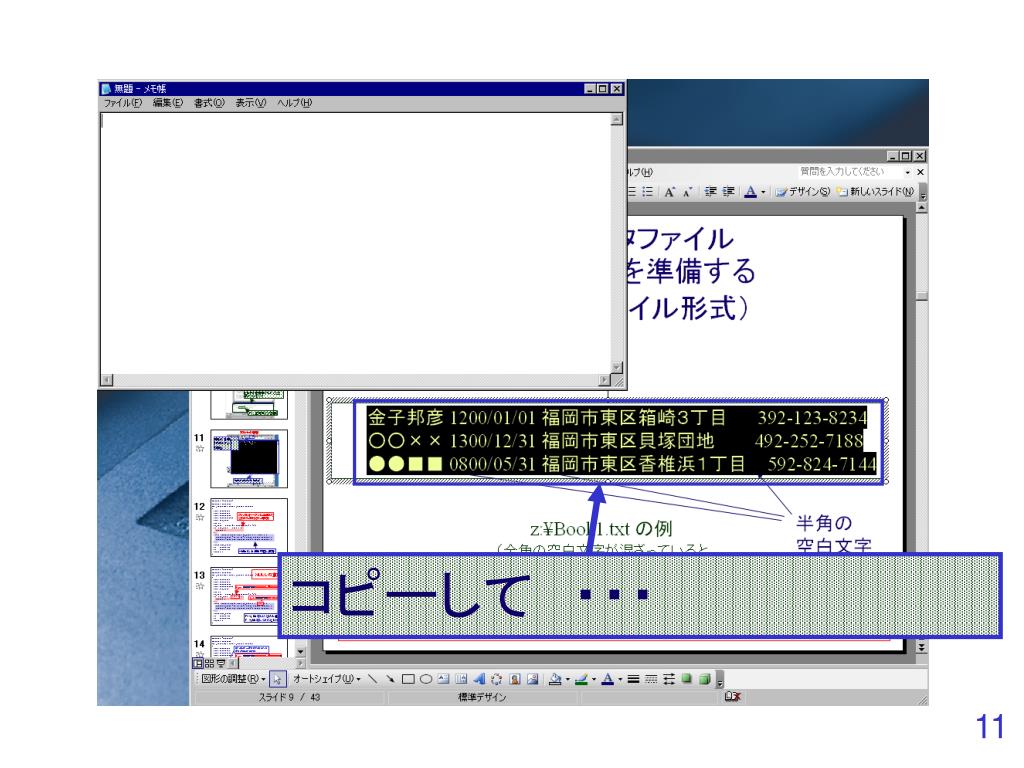Viewport: 1024px width, 768px height.
Task: Apply the fill color paint bucket
Action: pos(554,679)
